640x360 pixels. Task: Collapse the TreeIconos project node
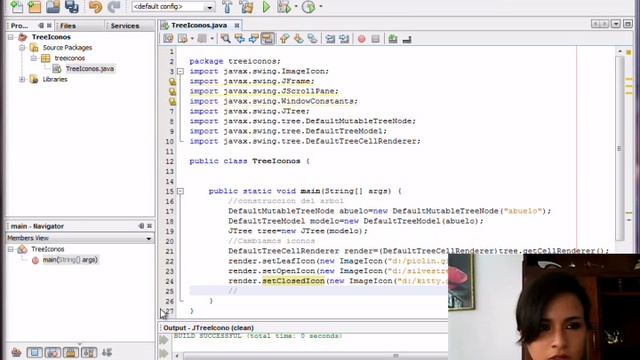[x=11, y=37]
